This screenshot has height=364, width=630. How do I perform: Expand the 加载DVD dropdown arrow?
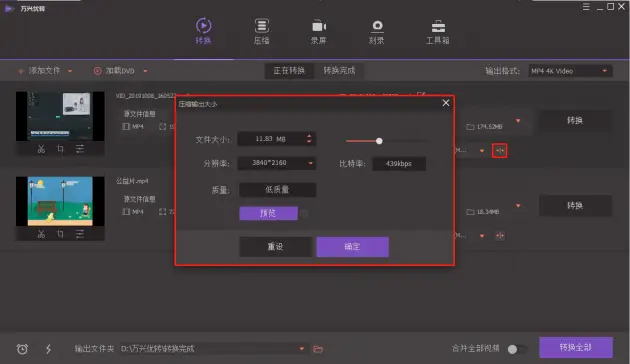tap(145, 71)
